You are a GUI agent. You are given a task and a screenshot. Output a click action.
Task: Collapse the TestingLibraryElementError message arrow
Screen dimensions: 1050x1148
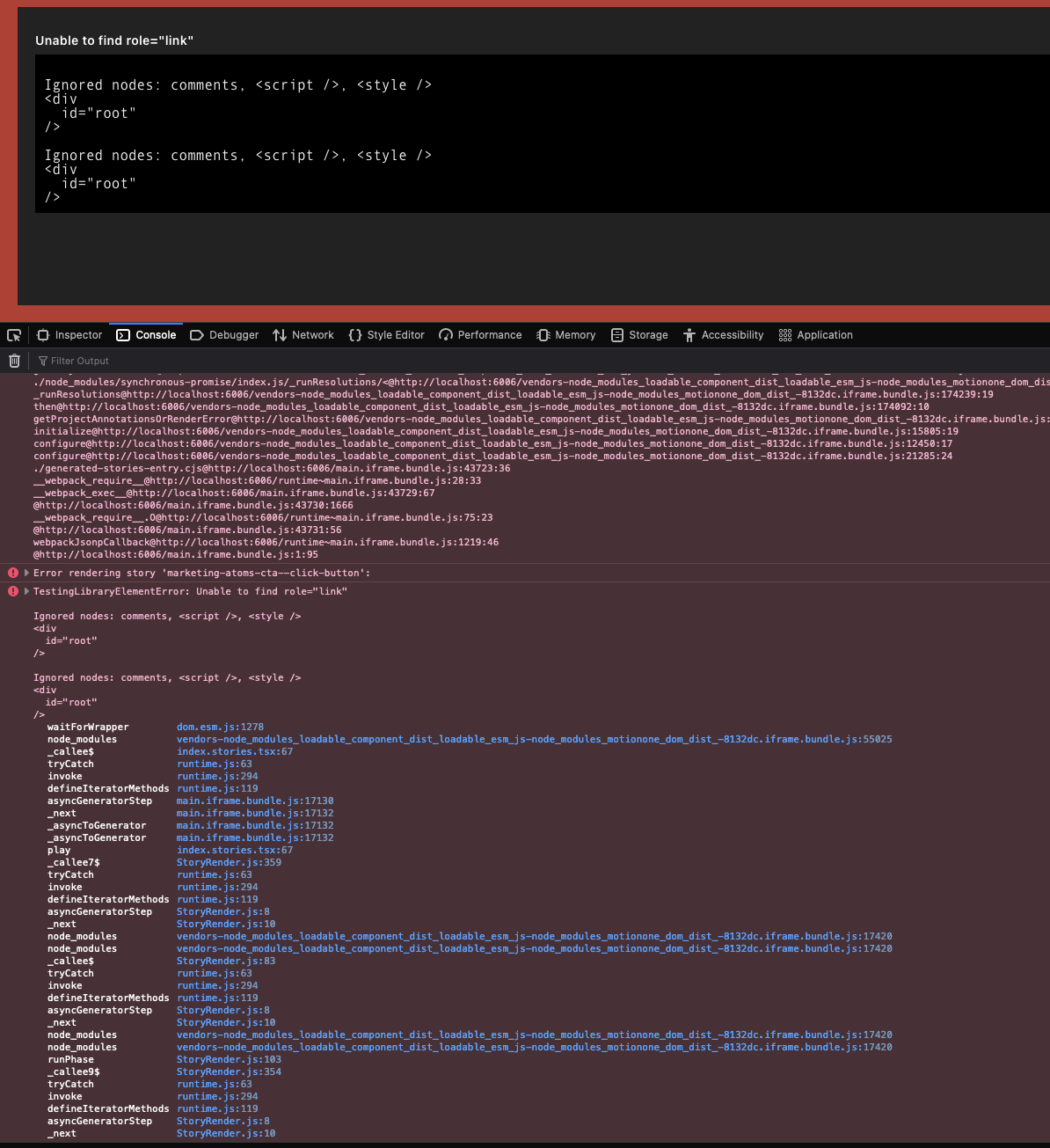tap(26, 591)
